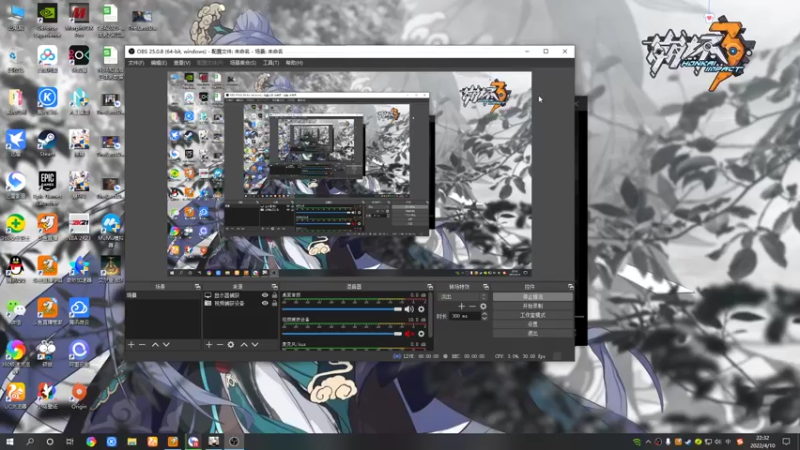The image size is (800, 450).
Task: Remove selected scene with minus icon
Action: coord(142,345)
